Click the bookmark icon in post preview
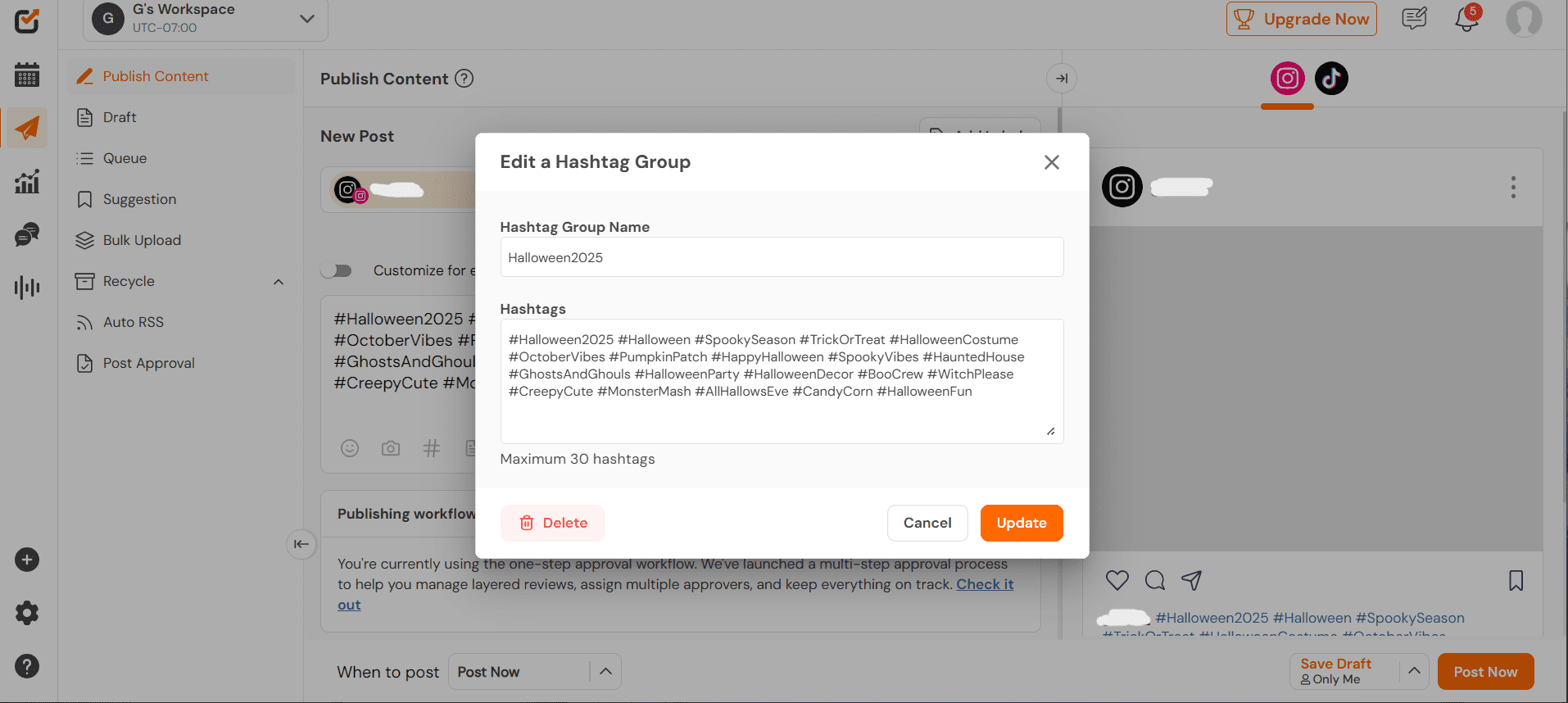 click(1516, 581)
